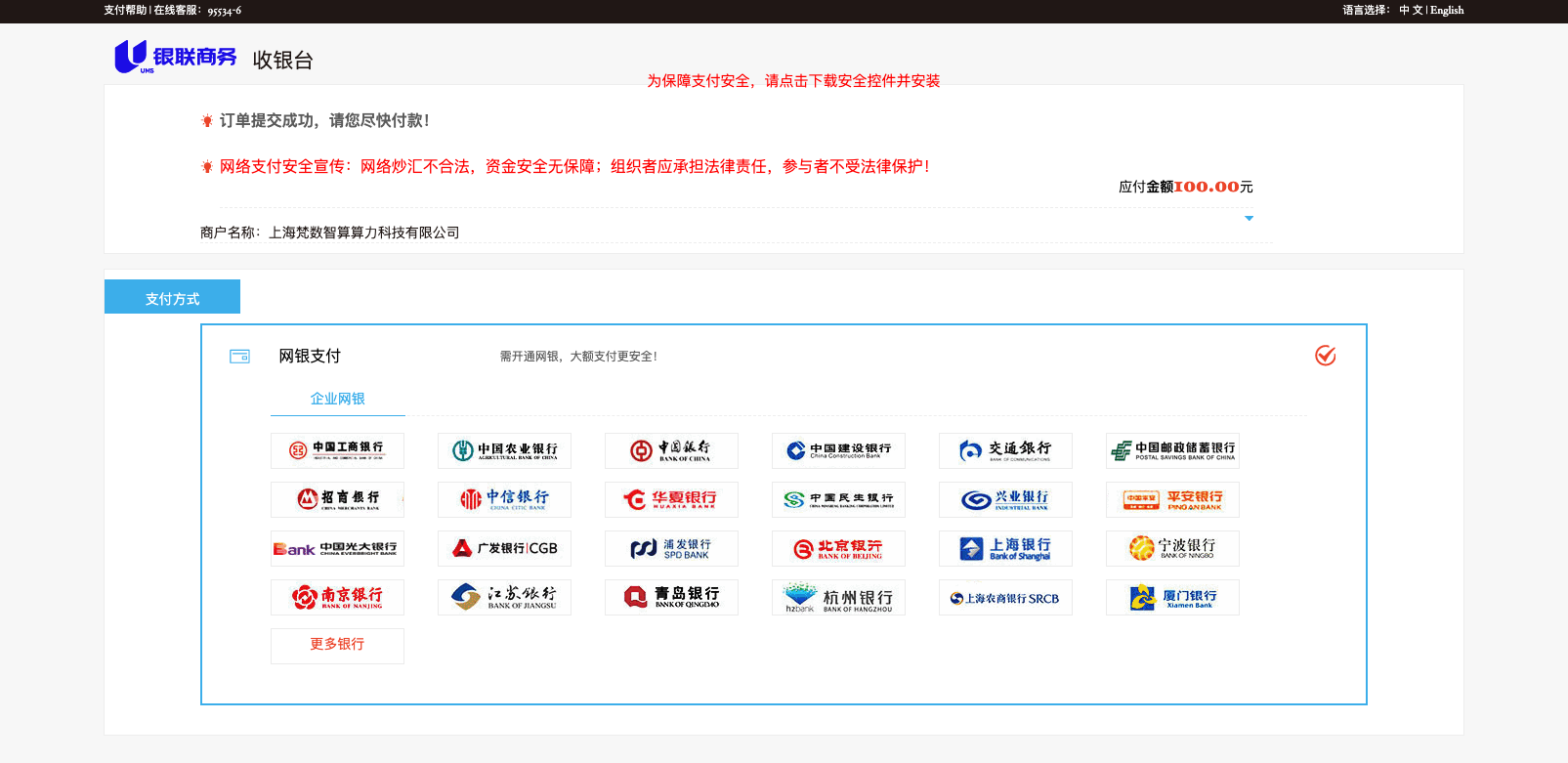Select Bank of Beijing (北京银行)
This screenshot has height=763, width=1568.
tap(838, 548)
